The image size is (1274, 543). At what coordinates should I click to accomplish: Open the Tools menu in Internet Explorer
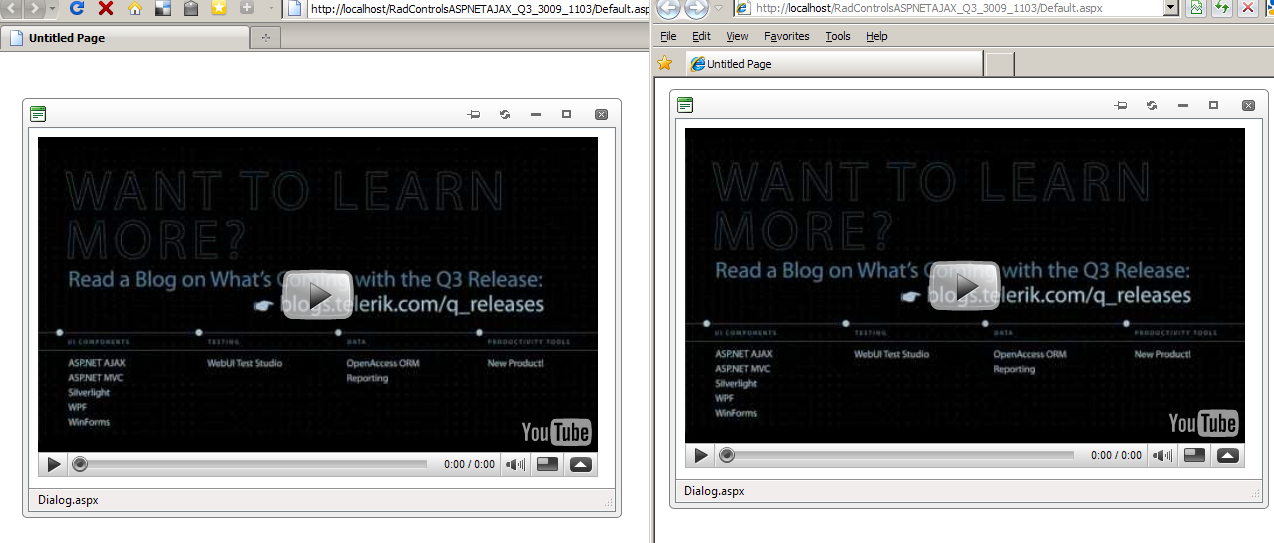click(838, 36)
